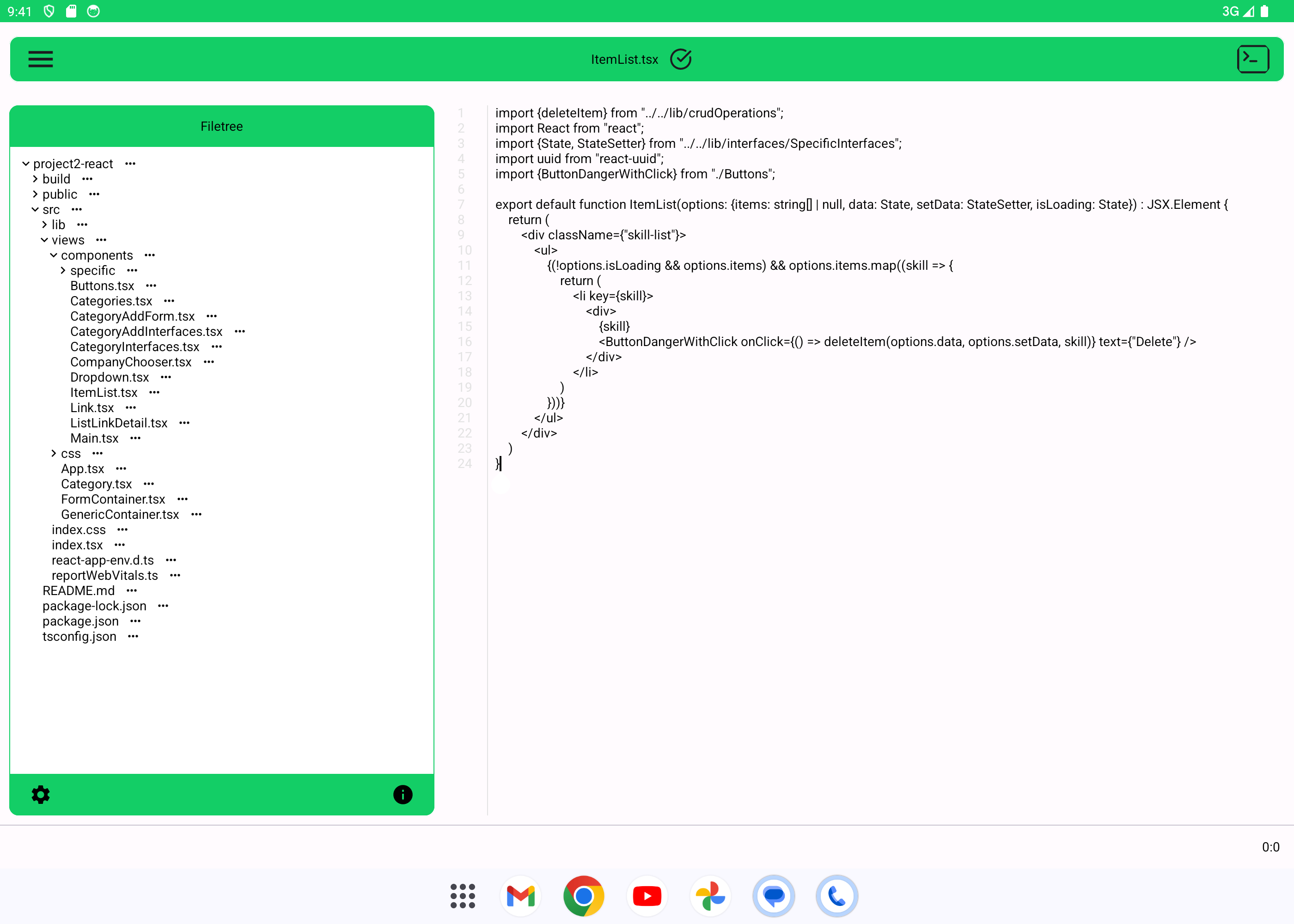The width and height of the screenshot is (1294, 924).
Task: Open Link.tsx file
Action: (92, 408)
